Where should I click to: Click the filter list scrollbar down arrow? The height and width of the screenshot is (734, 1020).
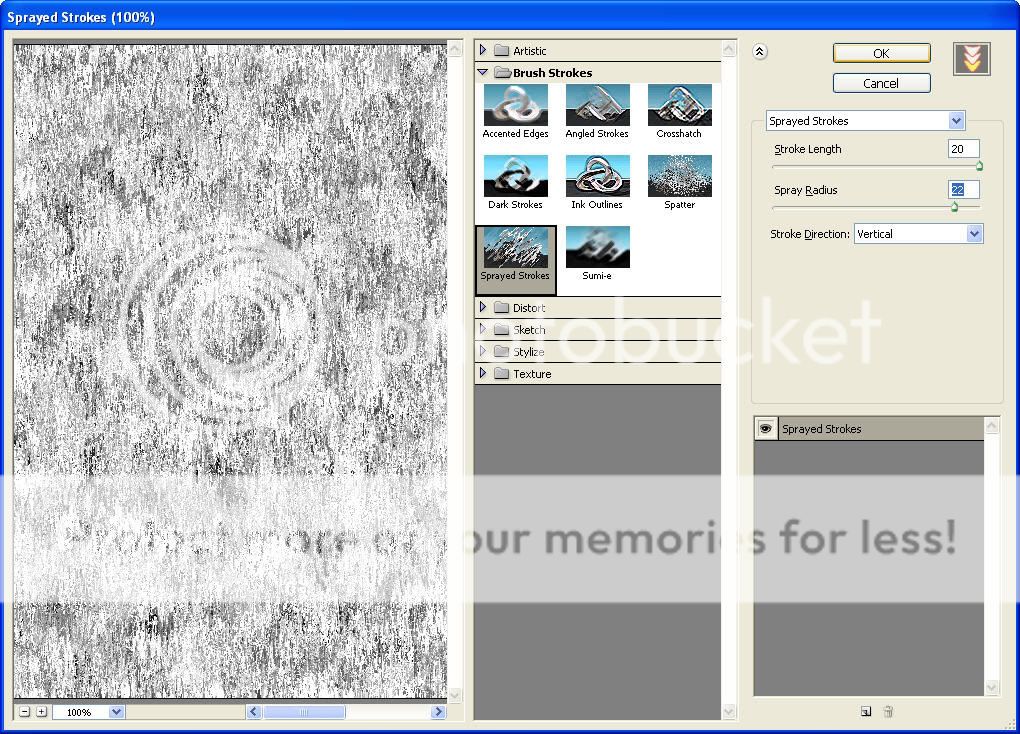point(729,712)
